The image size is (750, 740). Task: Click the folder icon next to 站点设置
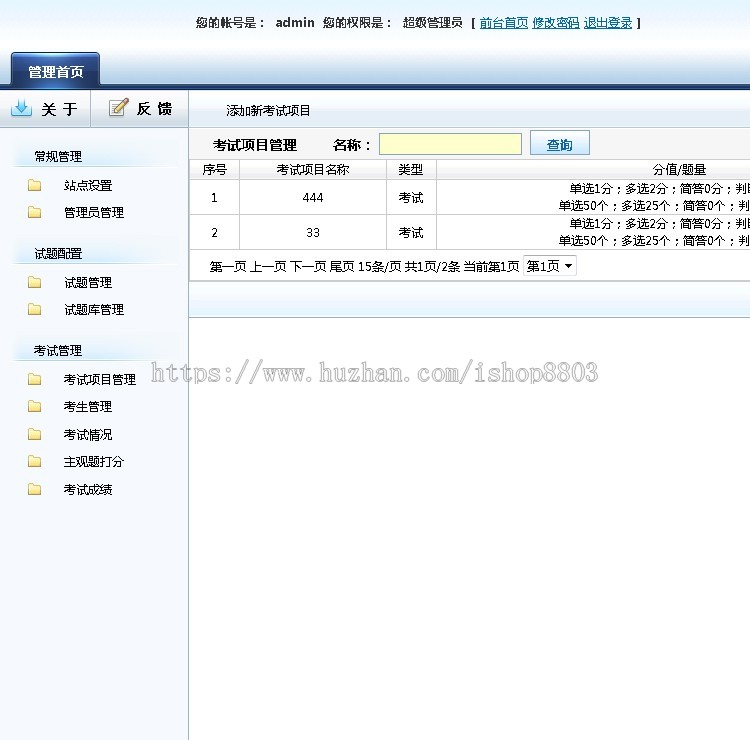pos(34,185)
